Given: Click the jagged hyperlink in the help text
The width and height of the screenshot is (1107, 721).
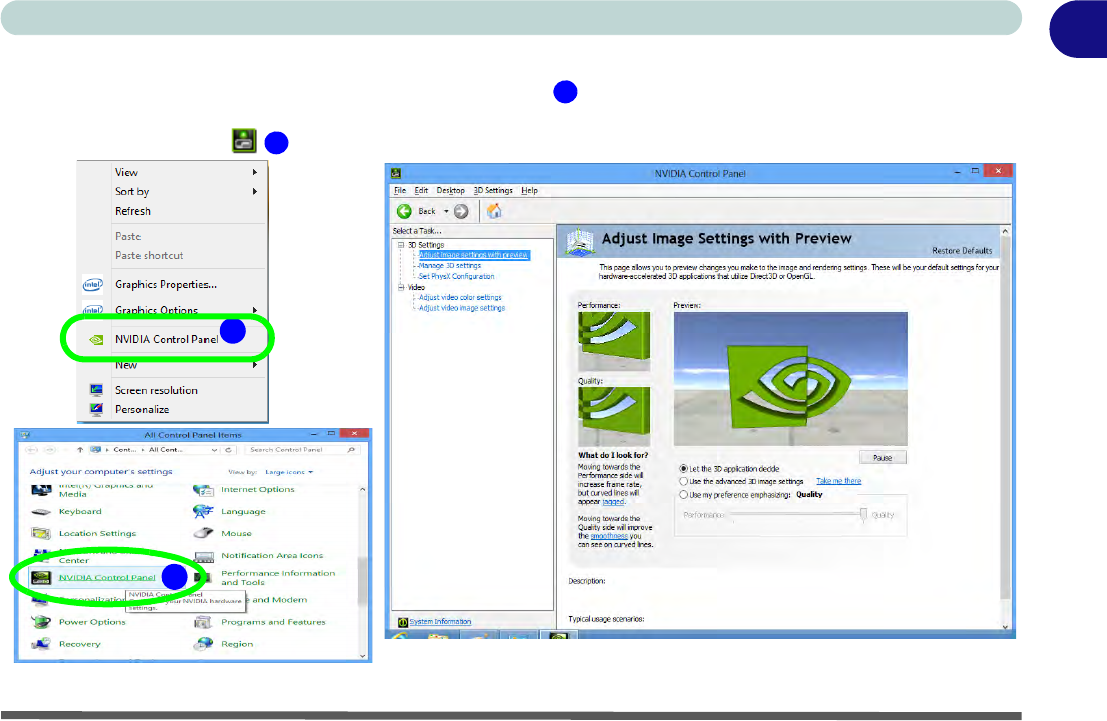Looking at the screenshot, I should coord(614,502).
